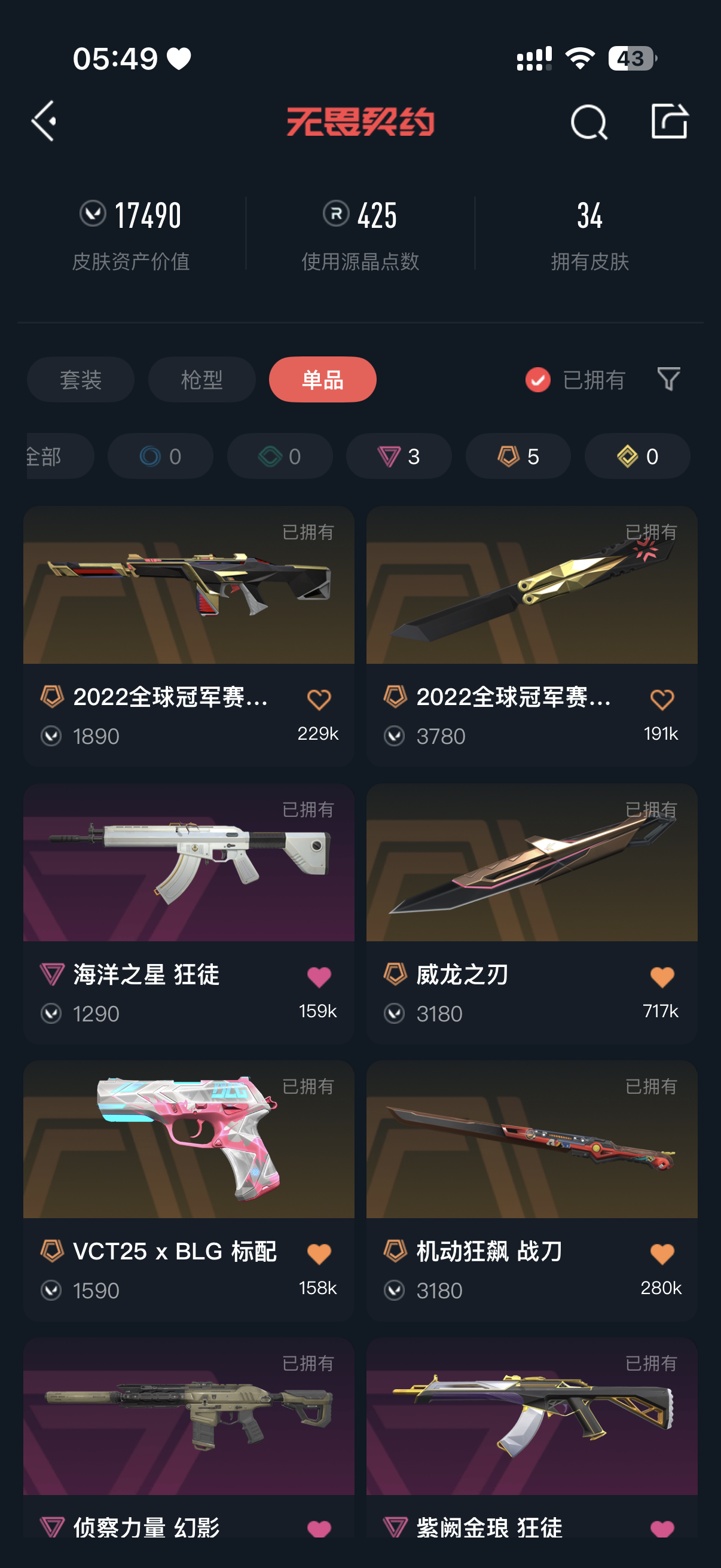Select the 全部 all-tiers chip
721x1568 pixels.
pos(60,456)
